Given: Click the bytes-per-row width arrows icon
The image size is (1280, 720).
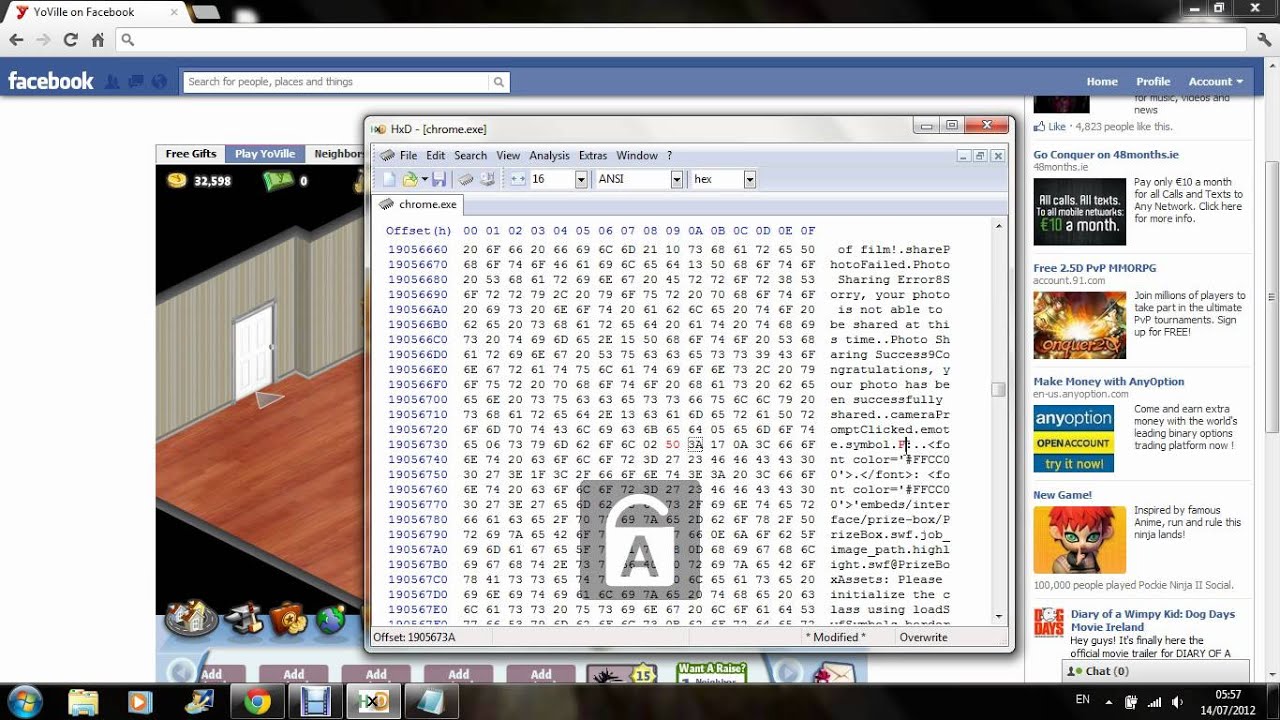Looking at the screenshot, I should [518, 179].
